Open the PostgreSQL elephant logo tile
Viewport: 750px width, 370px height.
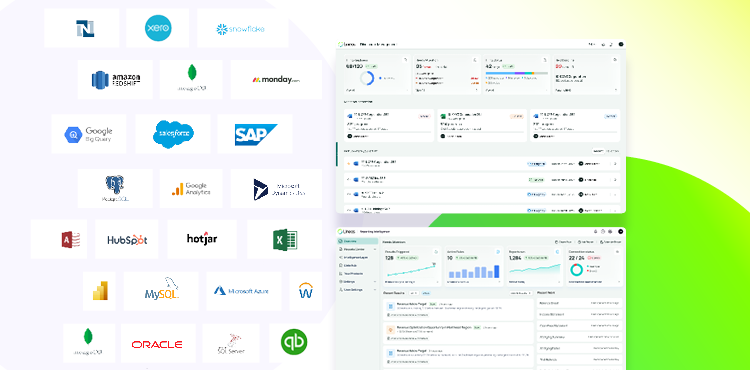click(115, 188)
